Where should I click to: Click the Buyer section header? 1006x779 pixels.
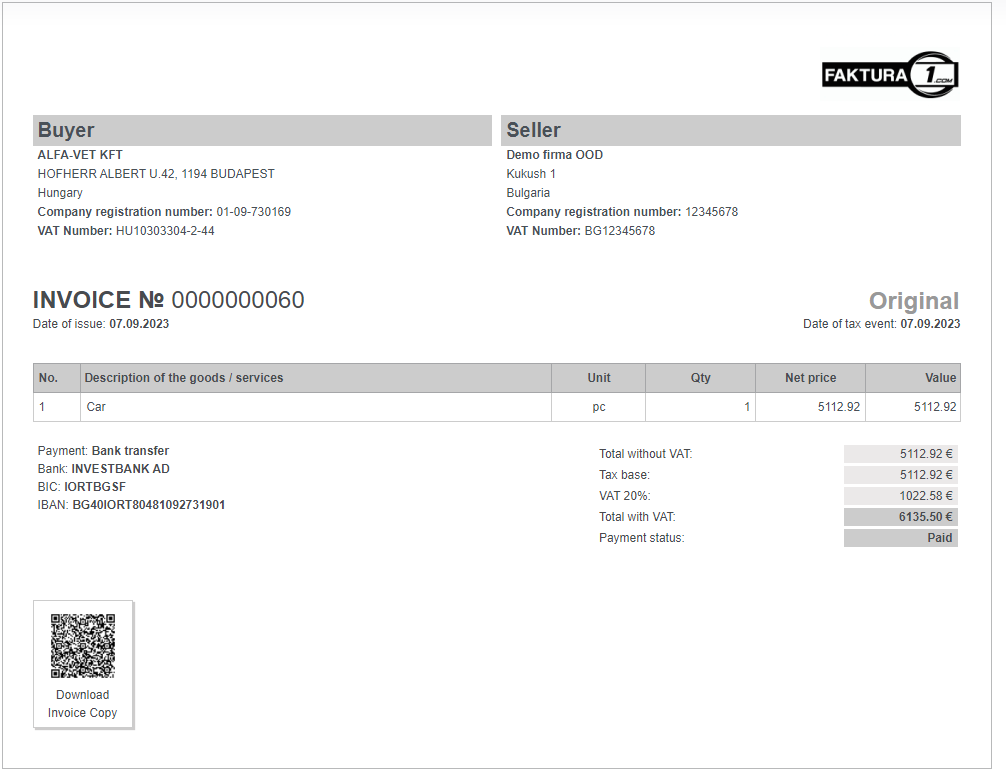[x=262, y=130]
